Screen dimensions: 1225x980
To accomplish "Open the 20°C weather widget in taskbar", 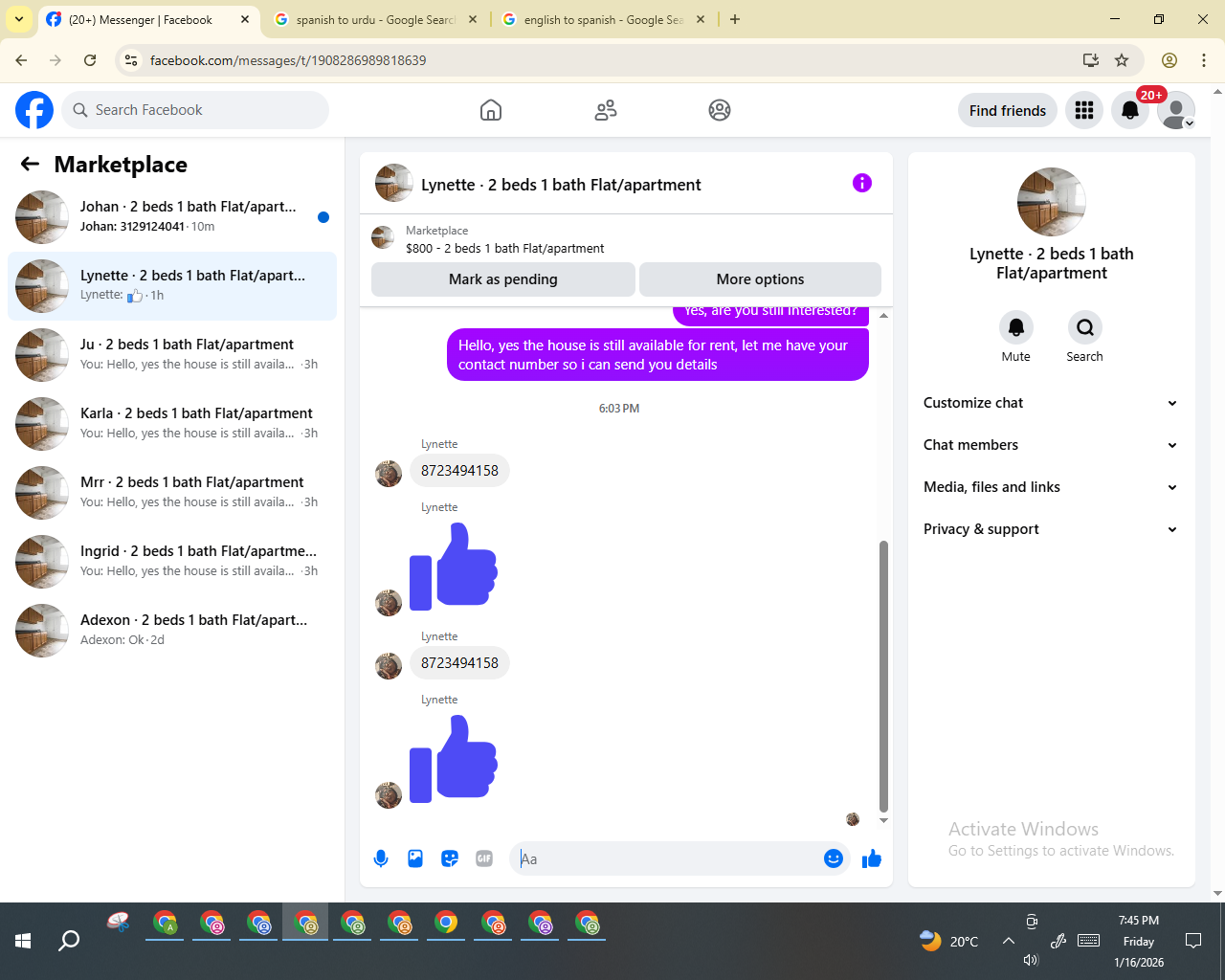I will (949, 941).
